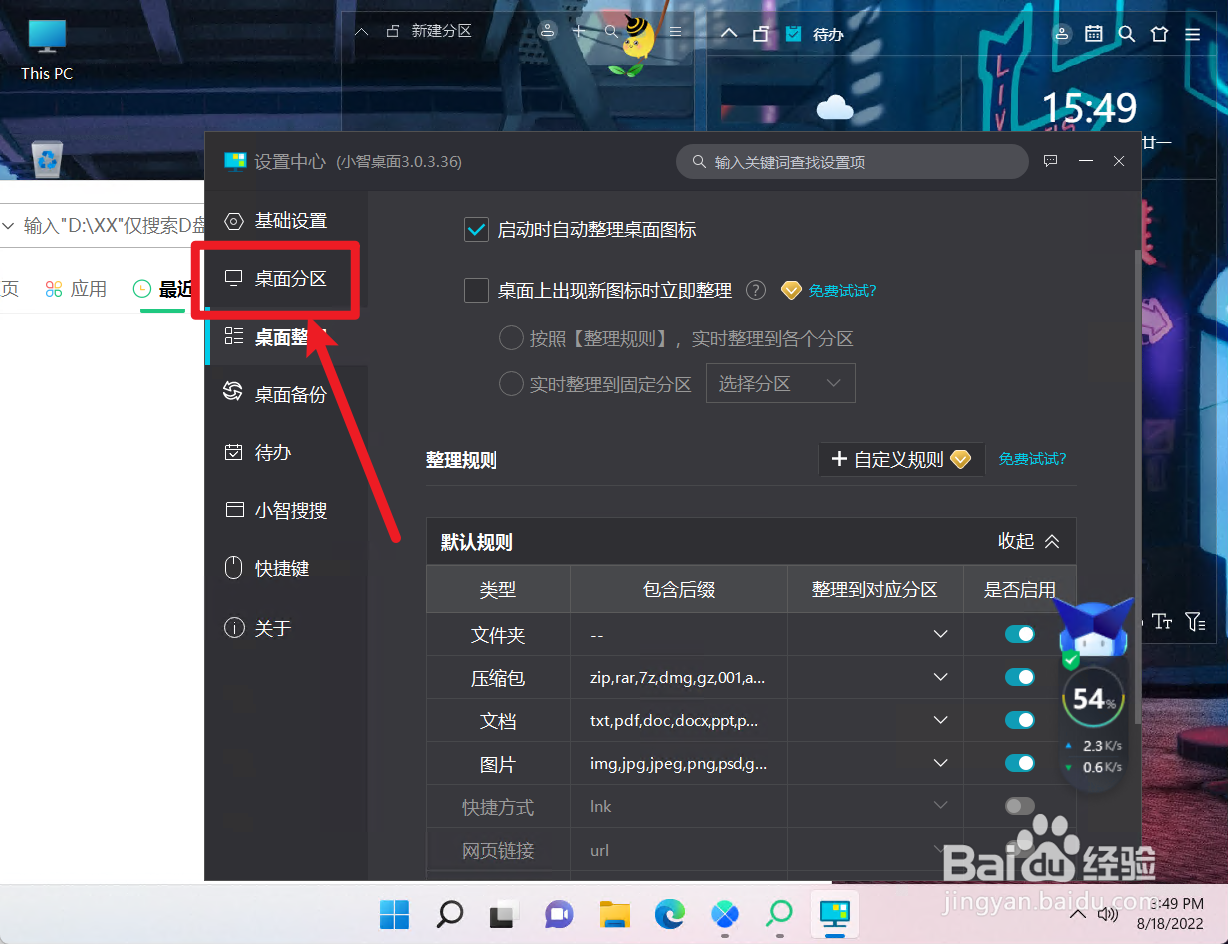Open 小智搜搜 in settings sidebar
This screenshot has width=1228, height=944.
[x=287, y=510]
